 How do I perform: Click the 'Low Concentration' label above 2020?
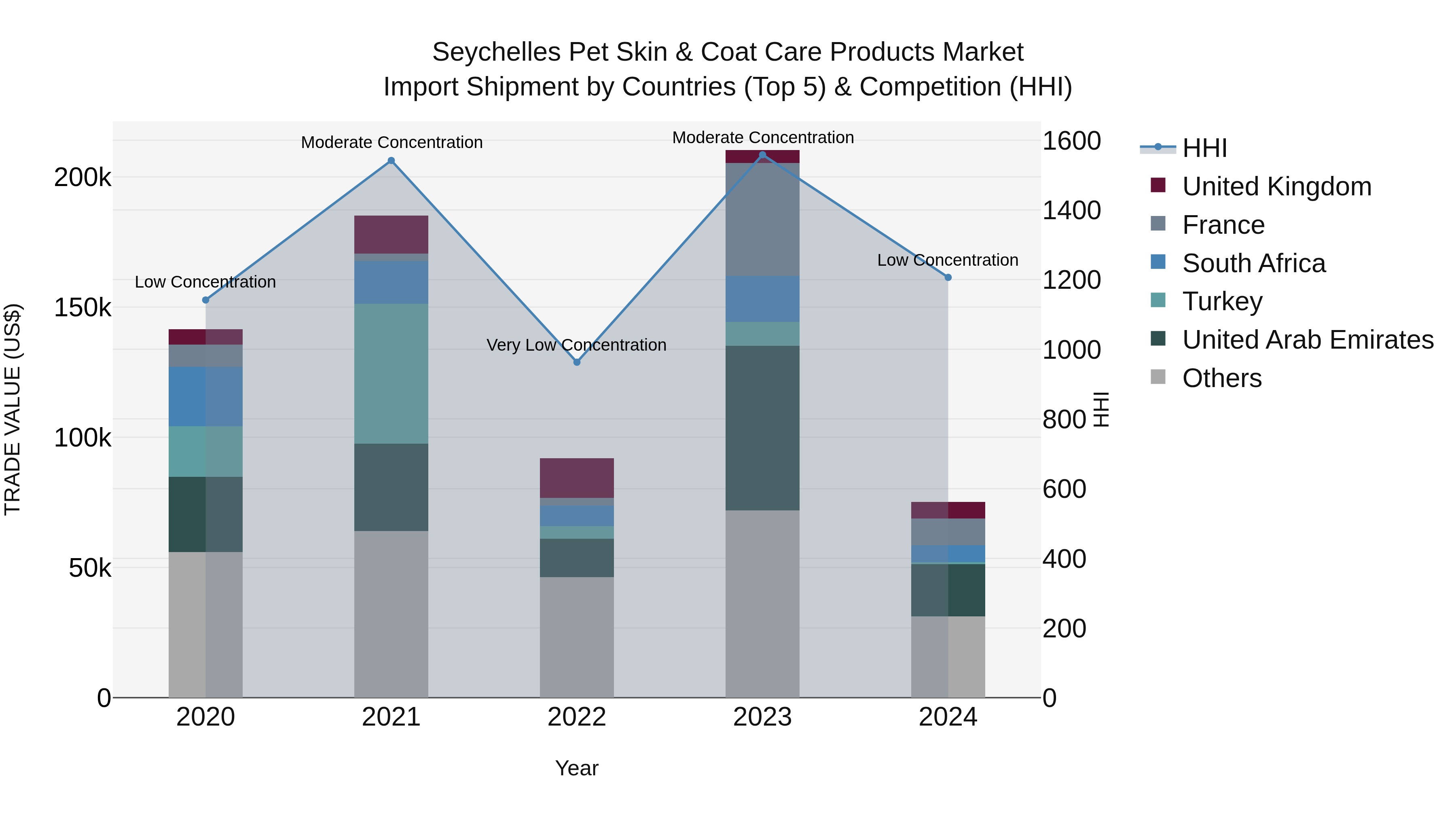click(x=206, y=281)
